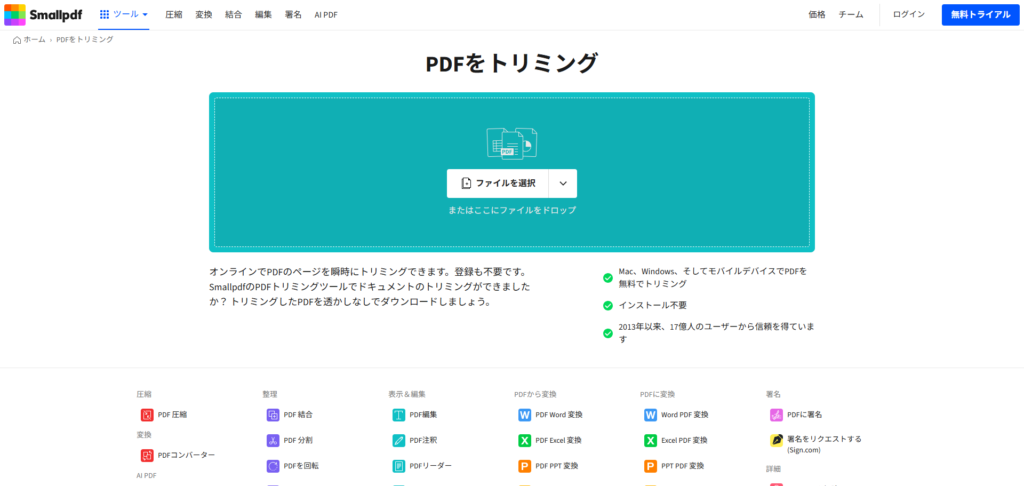Open the 署名 menu item

293,14
